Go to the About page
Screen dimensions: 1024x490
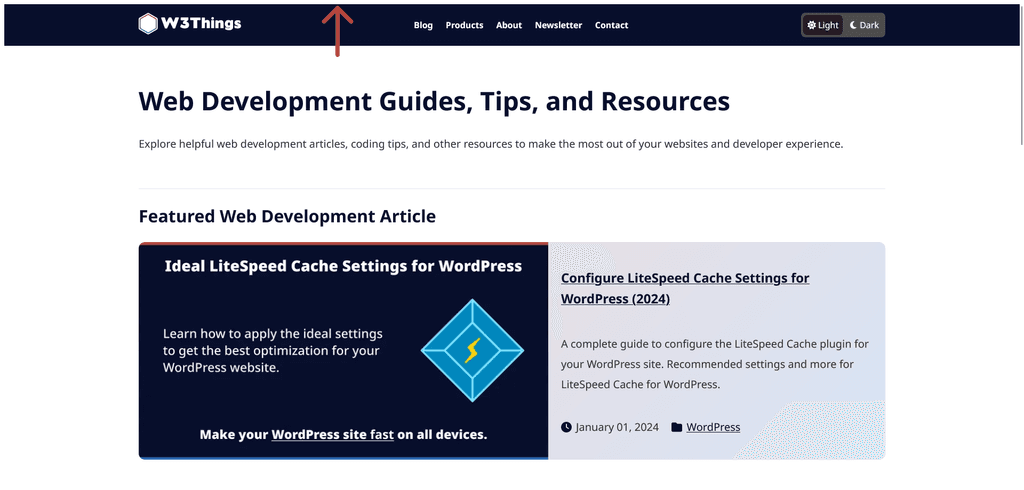point(509,25)
